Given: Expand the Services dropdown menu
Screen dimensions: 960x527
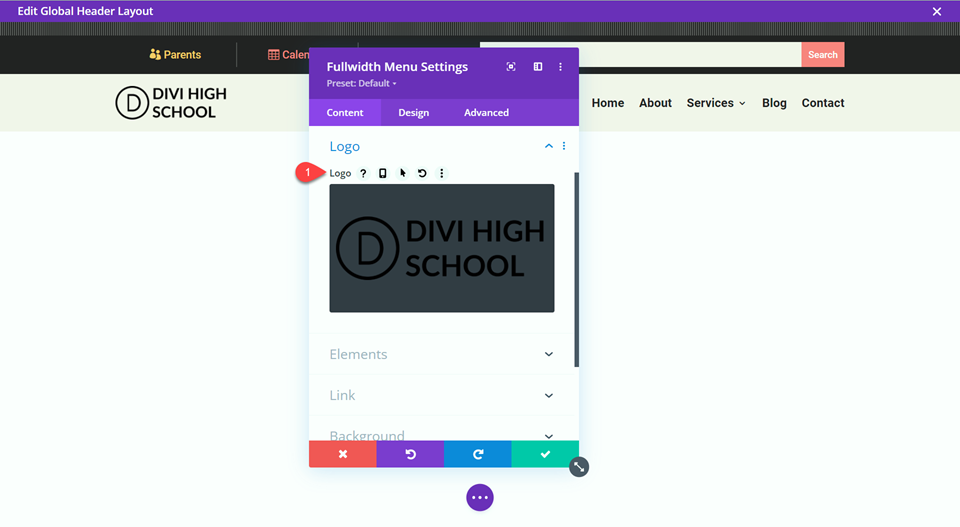Looking at the screenshot, I should pos(716,103).
